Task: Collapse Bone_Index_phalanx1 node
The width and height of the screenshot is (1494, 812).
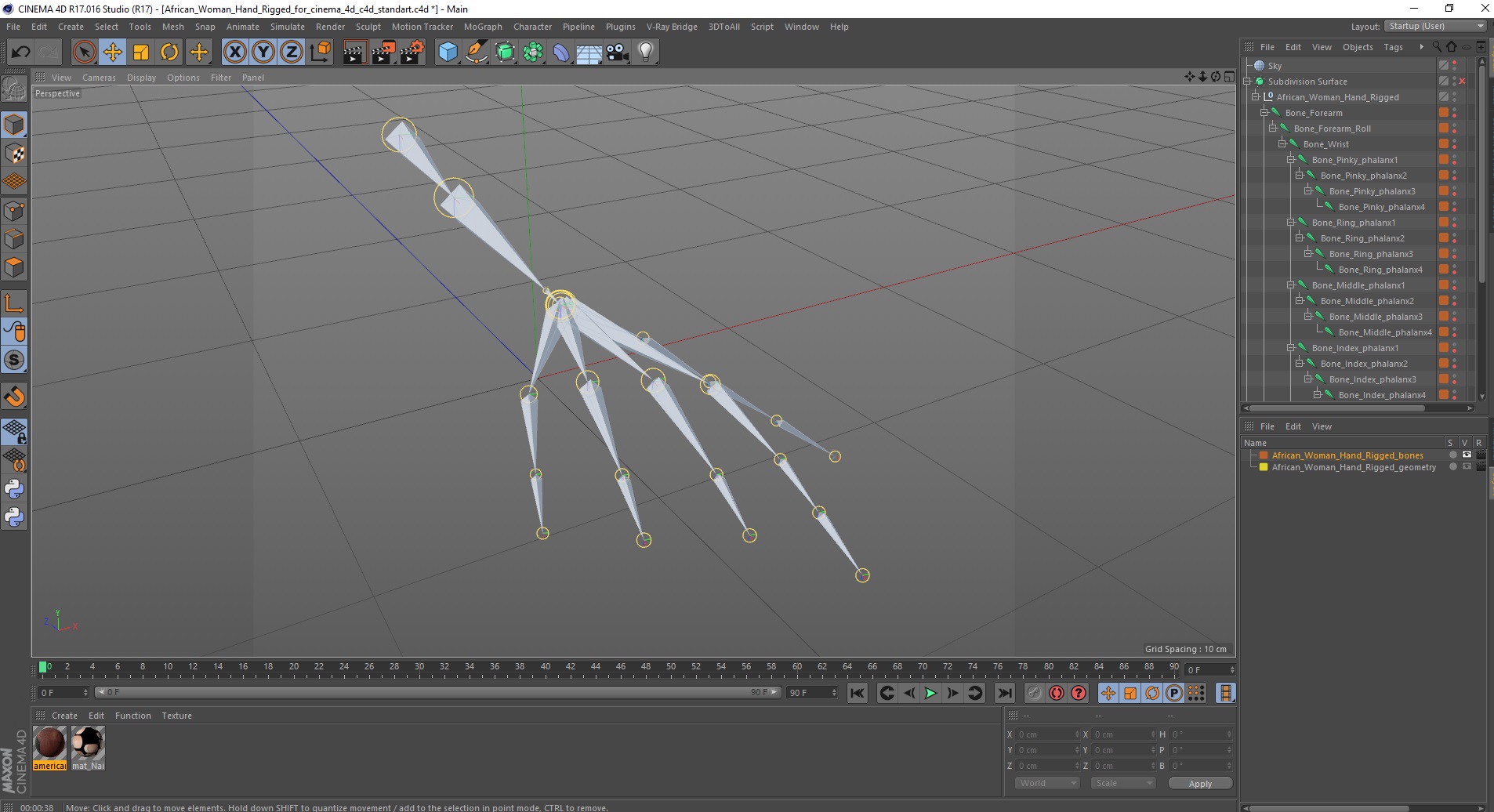Action: (x=1290, y=348)
